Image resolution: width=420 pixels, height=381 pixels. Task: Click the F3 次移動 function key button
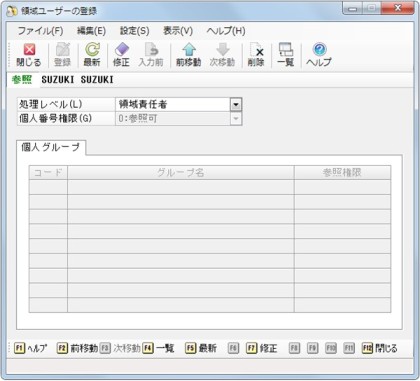point(120,348)
